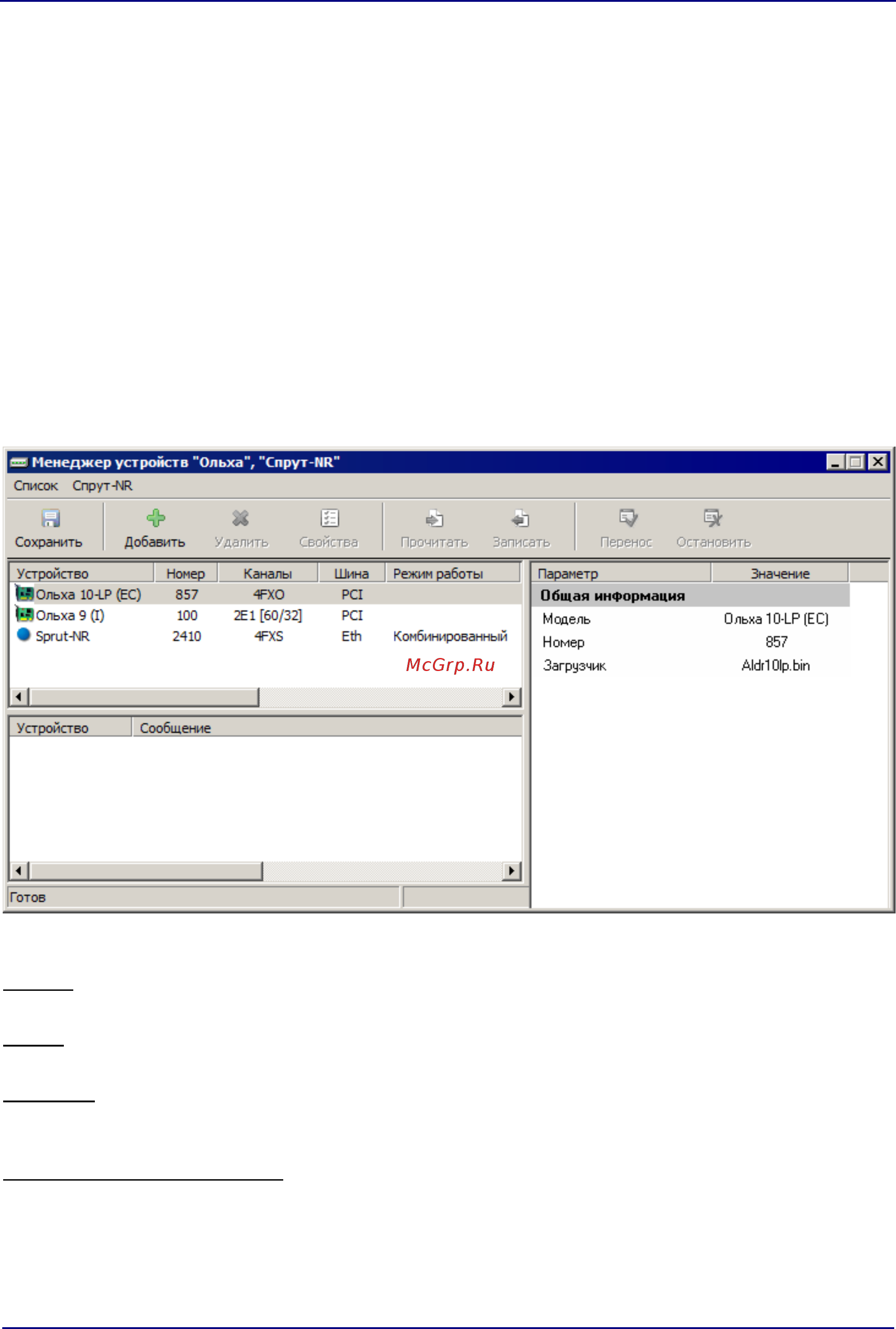Image resolution: width=896 pixels, height=1329 pixels.
Task: Click Ольха 10-LP (EC) value in right panel
Action: pos(776,619)
